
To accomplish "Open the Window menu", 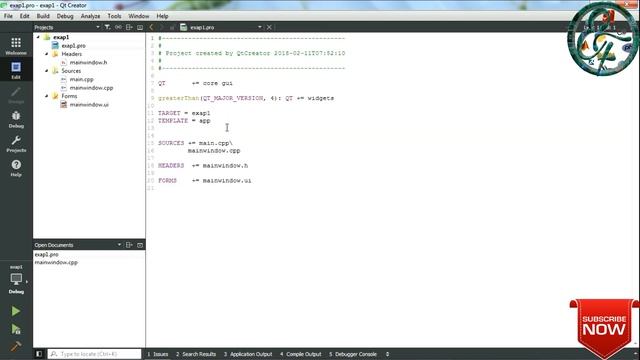I will 139,16.
